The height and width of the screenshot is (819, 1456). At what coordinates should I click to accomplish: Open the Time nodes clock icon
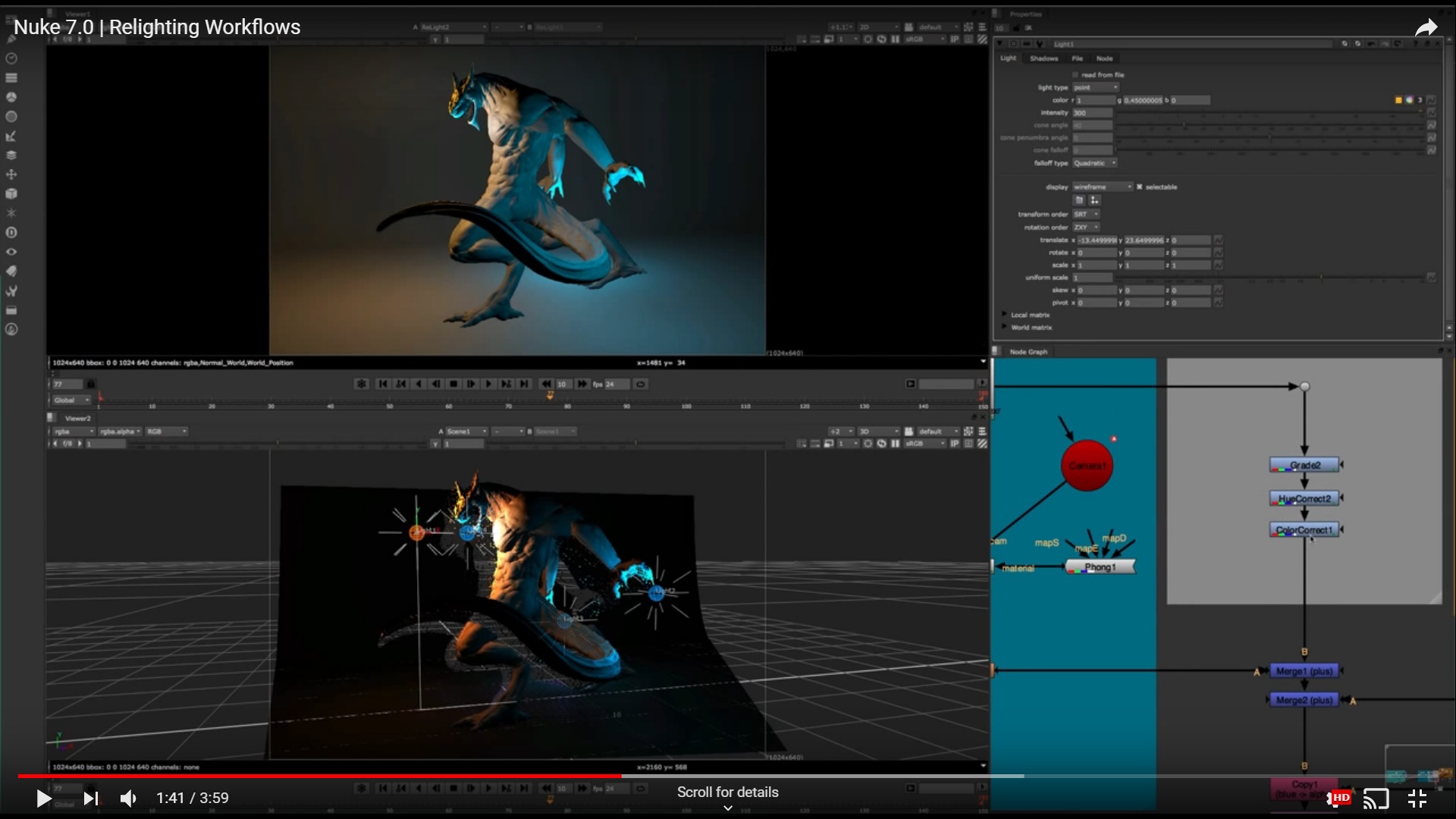coord(11,58)
